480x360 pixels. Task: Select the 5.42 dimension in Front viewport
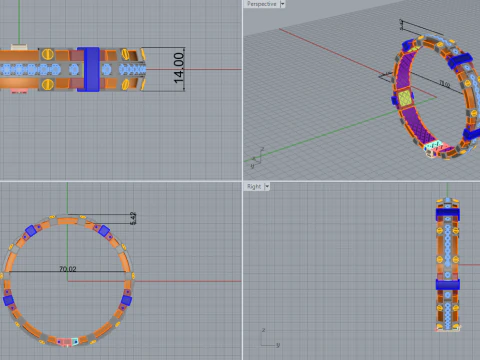tap(133, 218)
